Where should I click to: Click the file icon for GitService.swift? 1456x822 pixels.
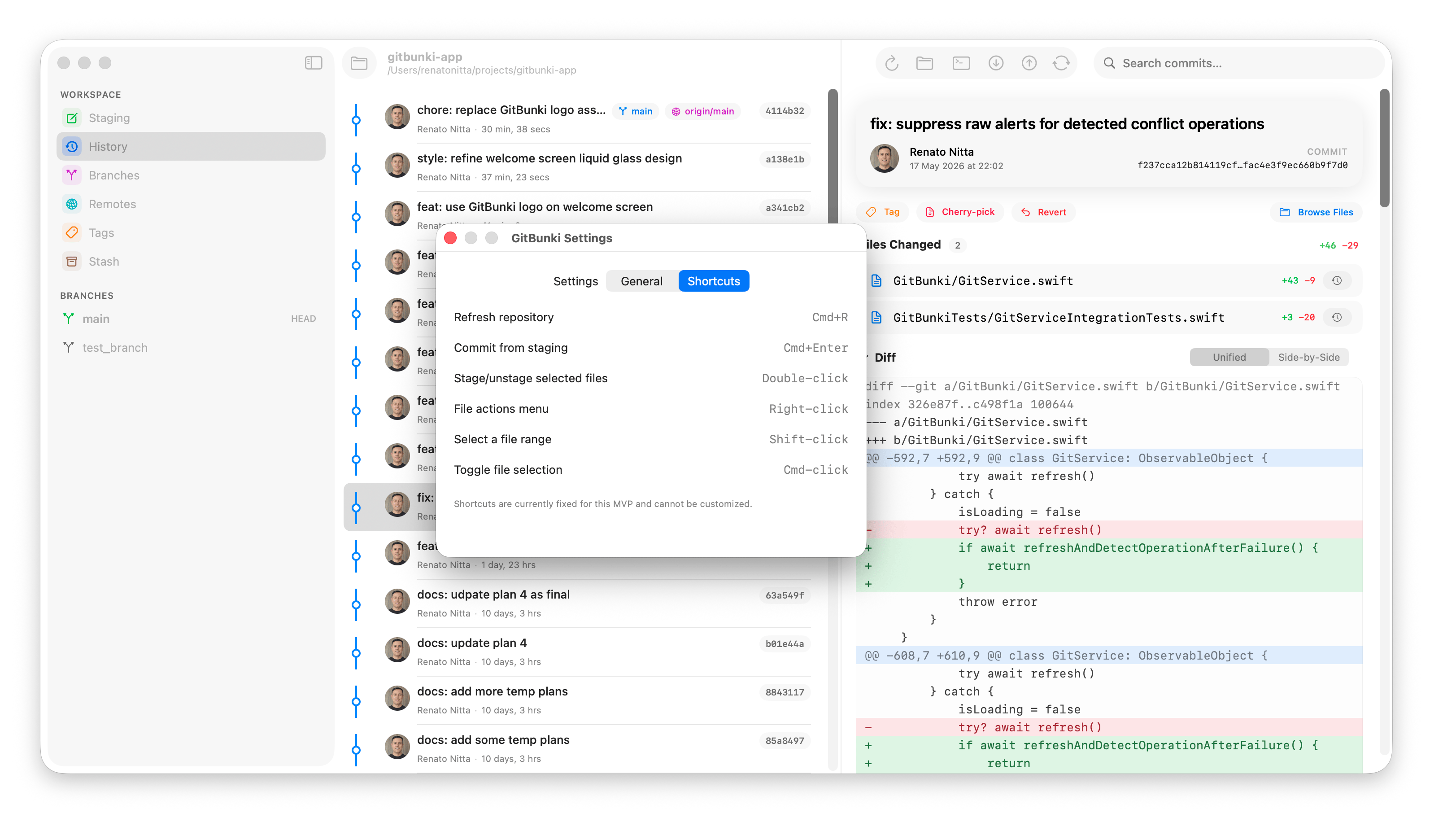[876, 280]
